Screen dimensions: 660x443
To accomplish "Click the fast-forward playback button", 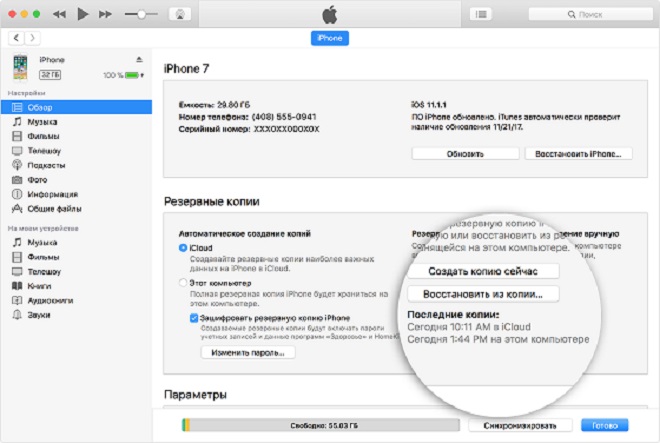I will (105, 14).
